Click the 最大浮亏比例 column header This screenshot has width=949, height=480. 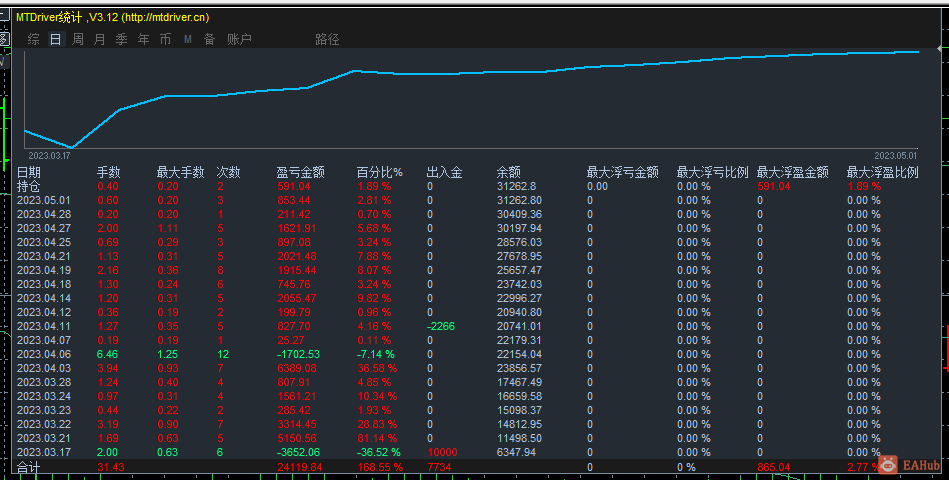point(712,173)
